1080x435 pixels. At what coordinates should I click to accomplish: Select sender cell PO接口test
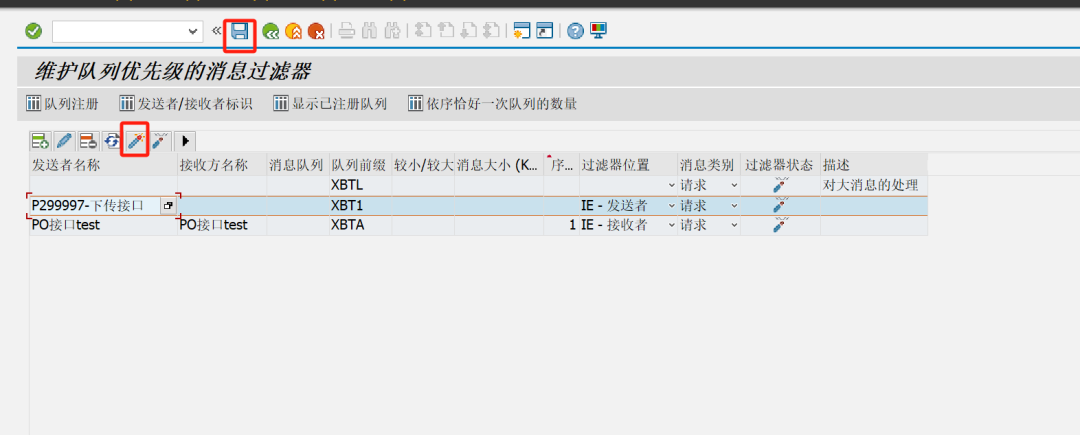coord(103,225)
